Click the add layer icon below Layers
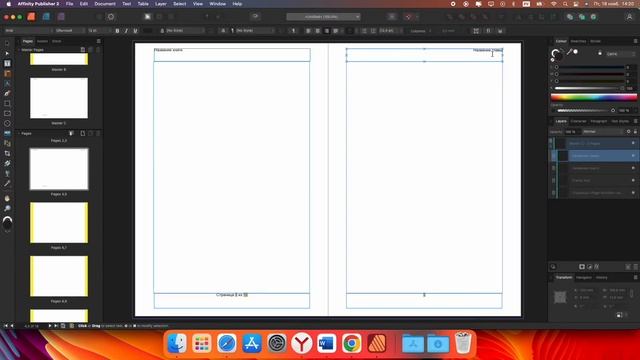The image size is (640, 360). pos(628,267)
